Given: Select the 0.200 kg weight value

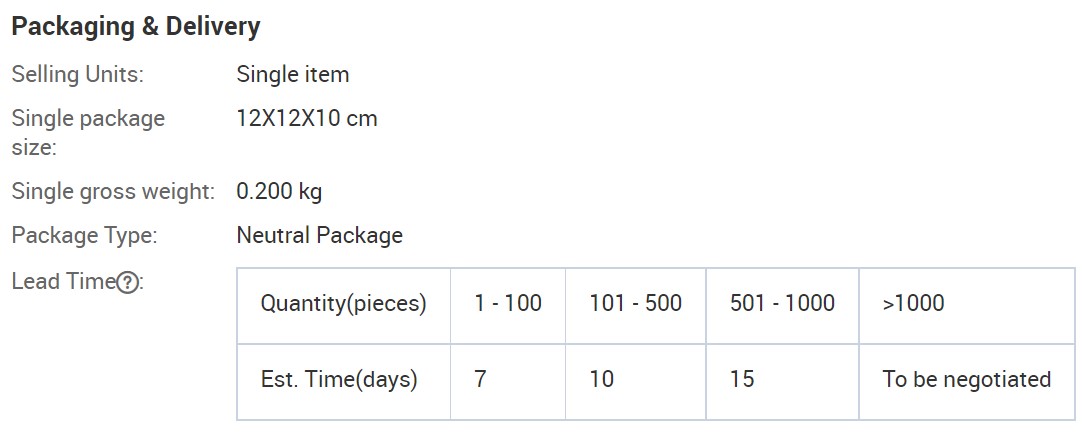Looking at the screenshot, I should (279, 191).
